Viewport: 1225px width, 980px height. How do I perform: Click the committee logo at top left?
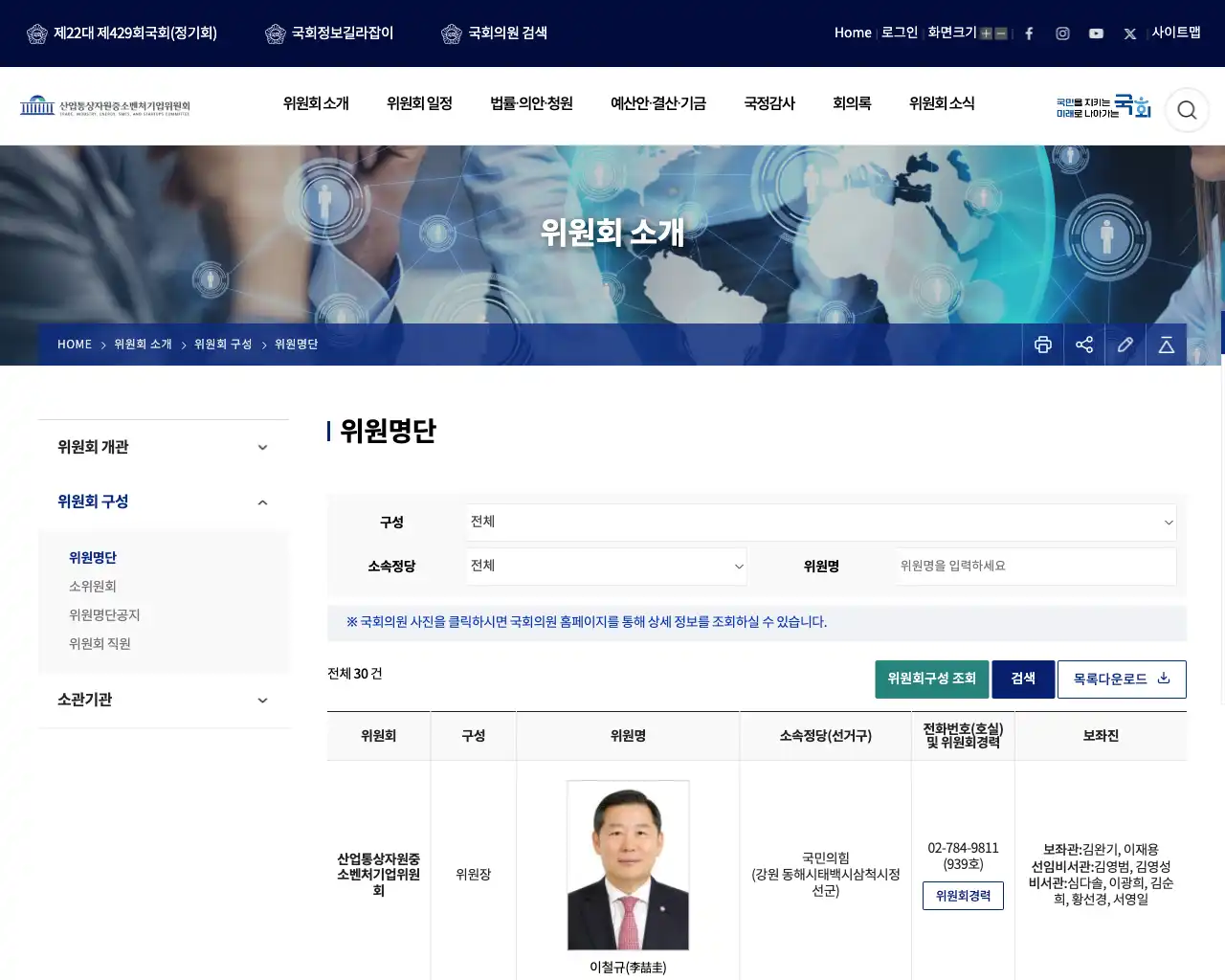(x=105, y=105)
